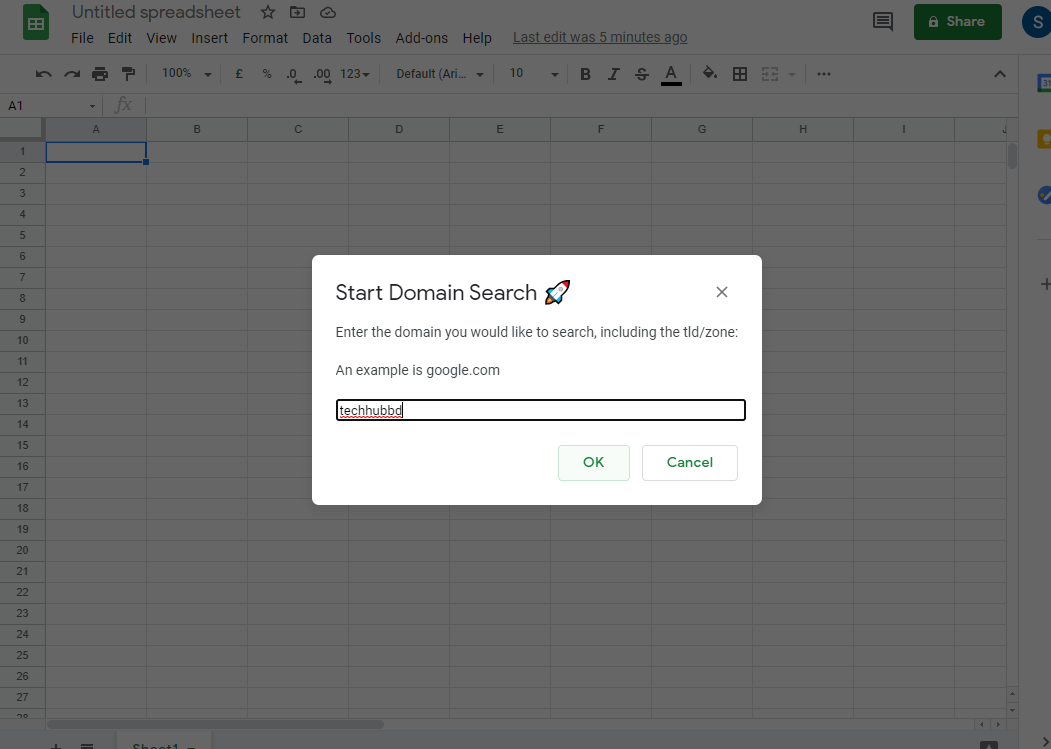Click the borders grid icon
Viewport: 1051px width, 749px height.
tap(740, 74)
